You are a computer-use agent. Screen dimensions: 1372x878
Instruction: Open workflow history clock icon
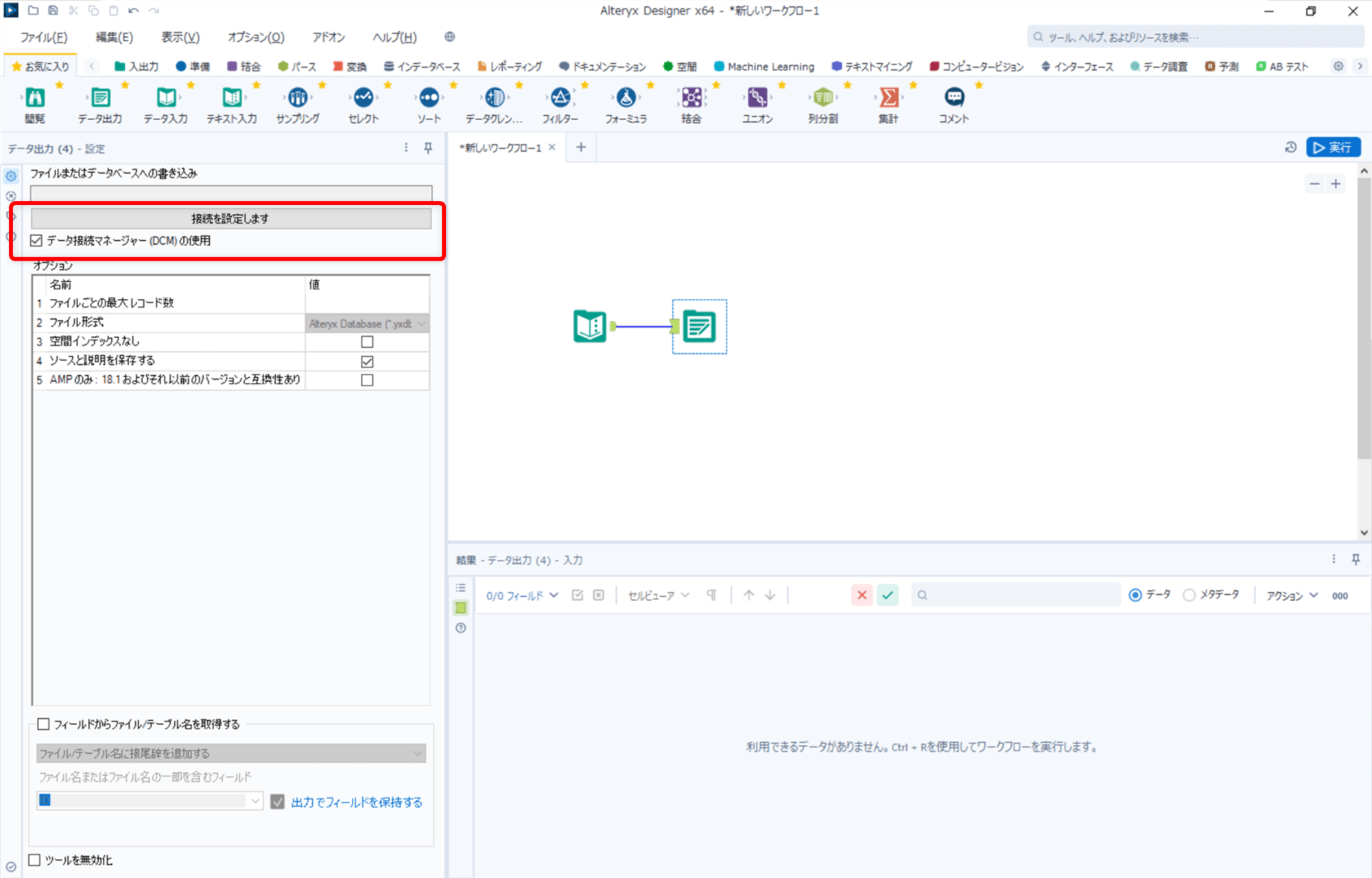[x=1290, y=147]
